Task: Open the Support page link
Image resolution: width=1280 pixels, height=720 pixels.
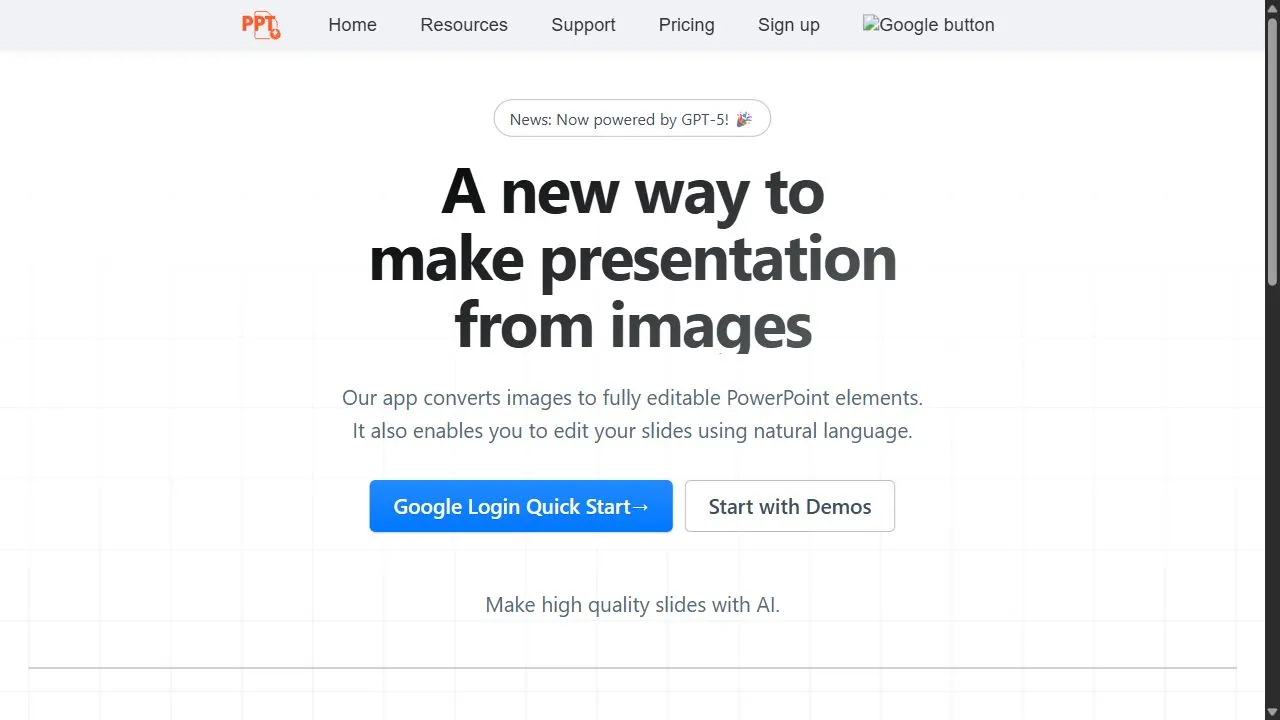Action: [x=583, y=25]
